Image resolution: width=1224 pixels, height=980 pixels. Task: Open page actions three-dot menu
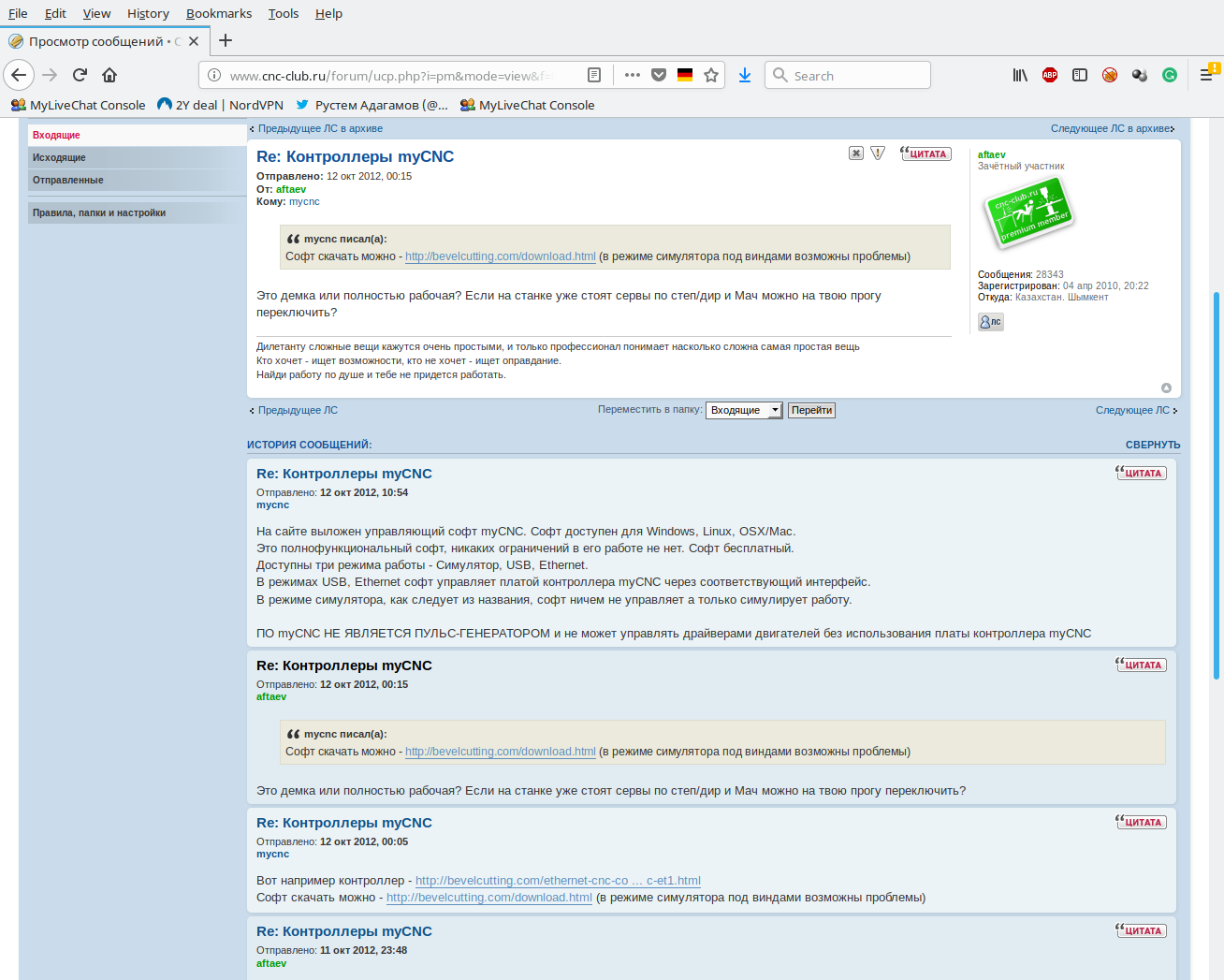coord(633,75)
